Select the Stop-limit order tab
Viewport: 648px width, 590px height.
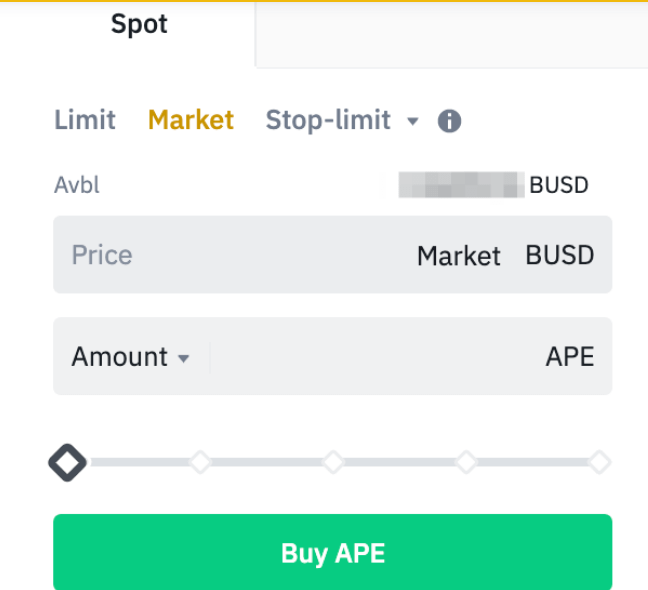coord(328,120)
